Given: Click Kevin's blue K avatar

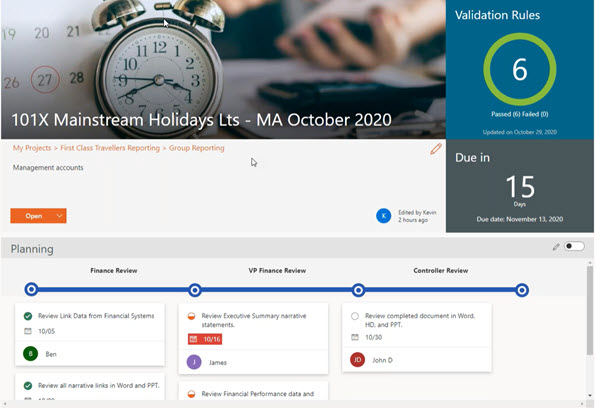Looking at the screenshot, I should (384, 216).
